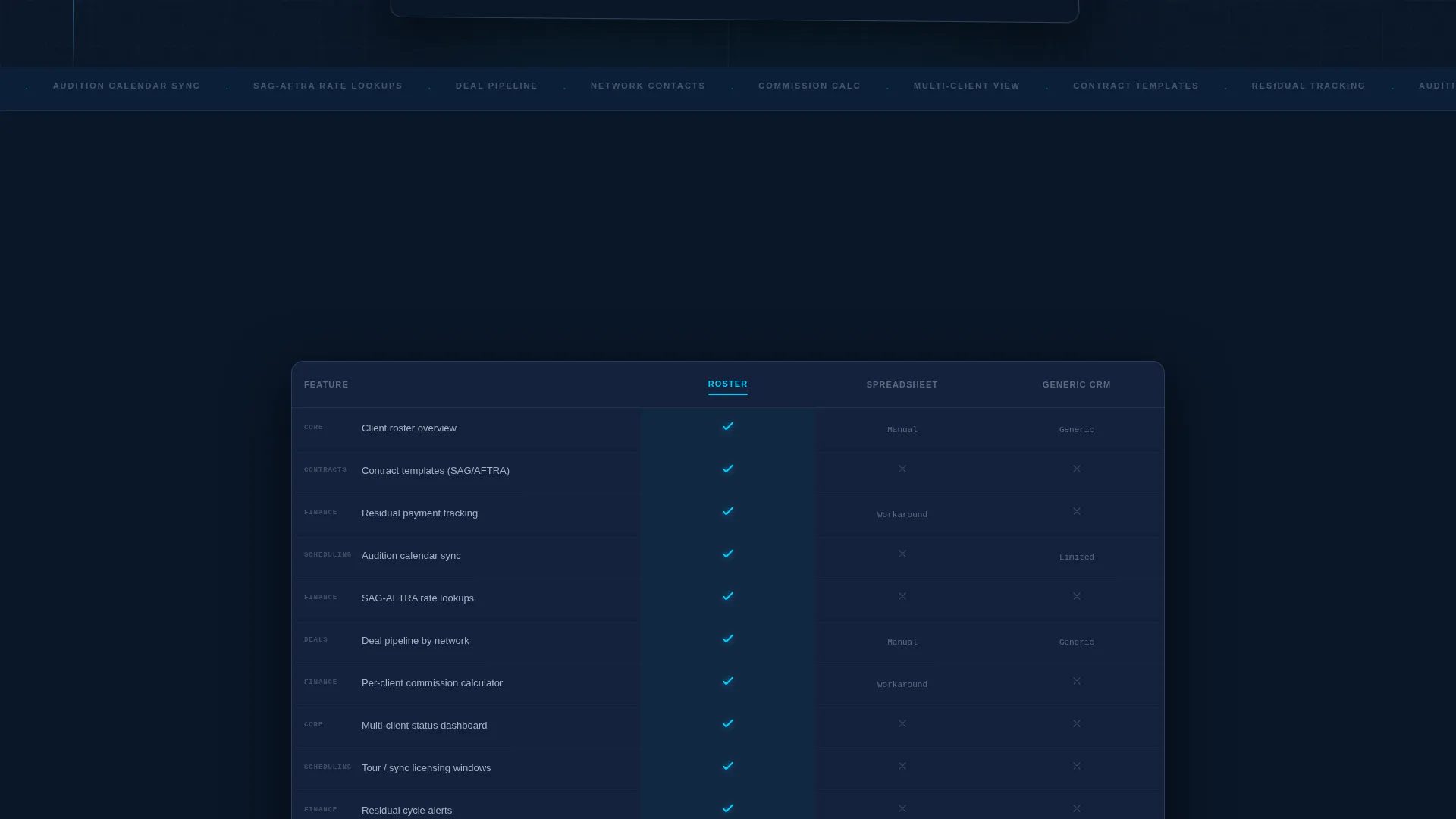Click Generic in the Deal pipeline row
1456x819 pixels.
(x=1077, y=642)
